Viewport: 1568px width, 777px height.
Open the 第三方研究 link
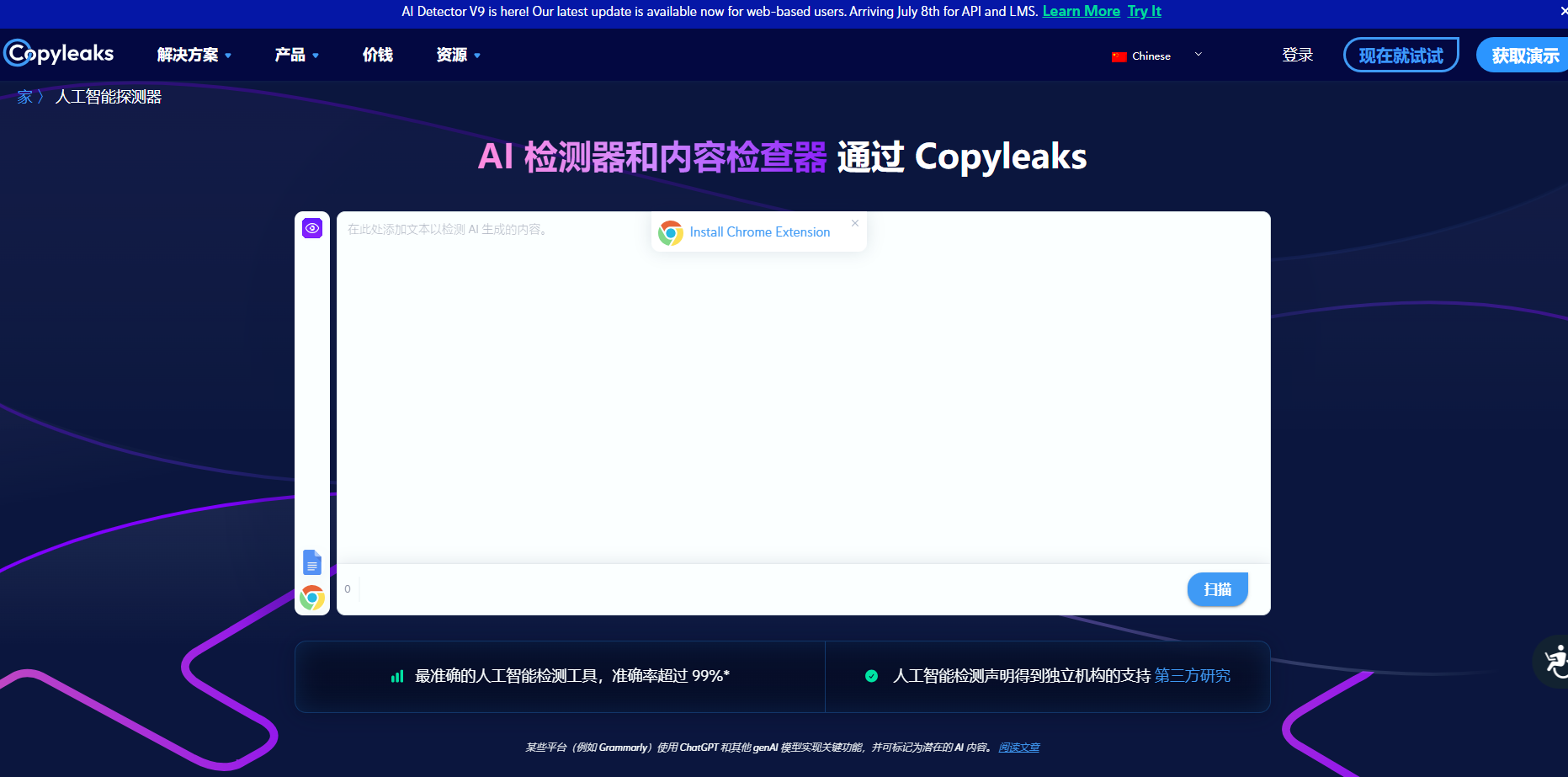click(1193, 676)
